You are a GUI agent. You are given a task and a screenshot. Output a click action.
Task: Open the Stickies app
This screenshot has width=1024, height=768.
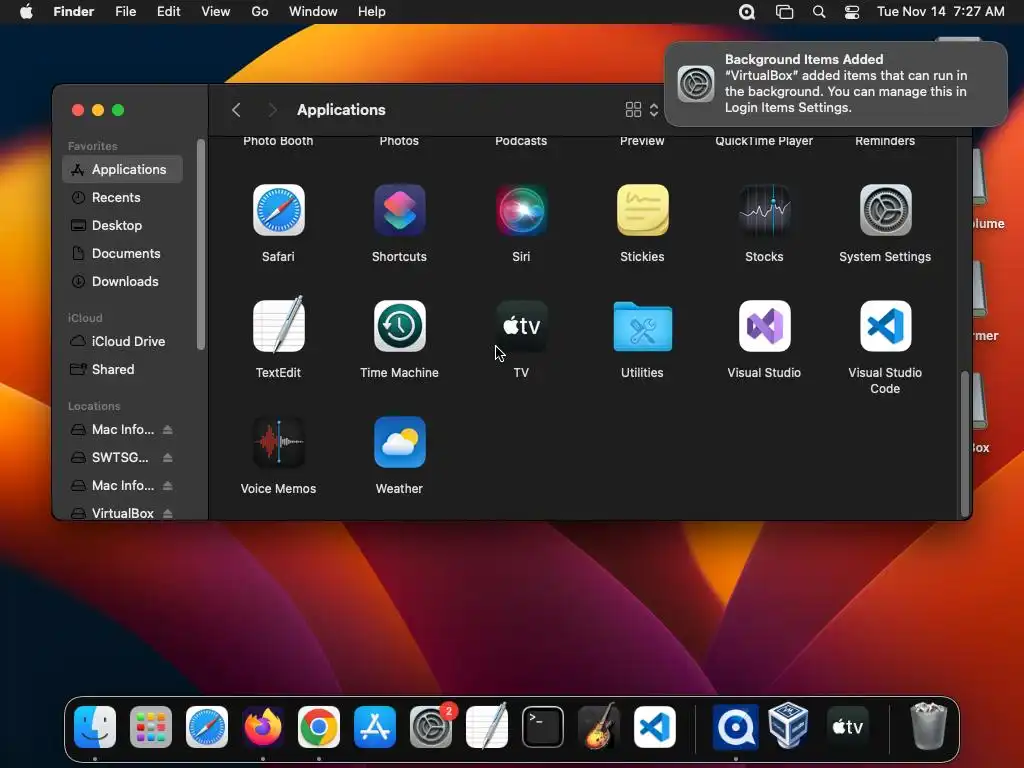(643, 210)
